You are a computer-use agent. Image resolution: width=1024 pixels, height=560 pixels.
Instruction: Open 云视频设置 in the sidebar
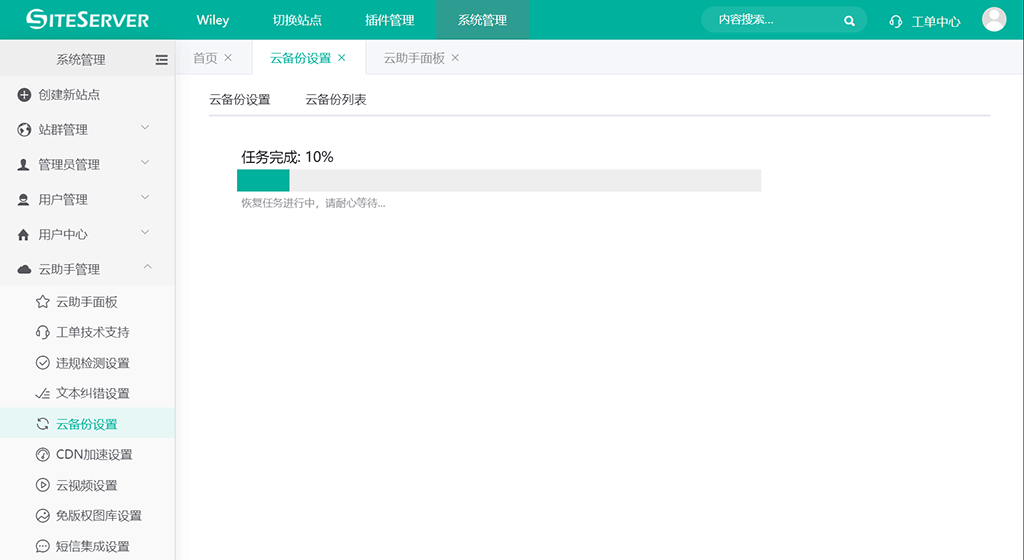(x=86, y=485)
